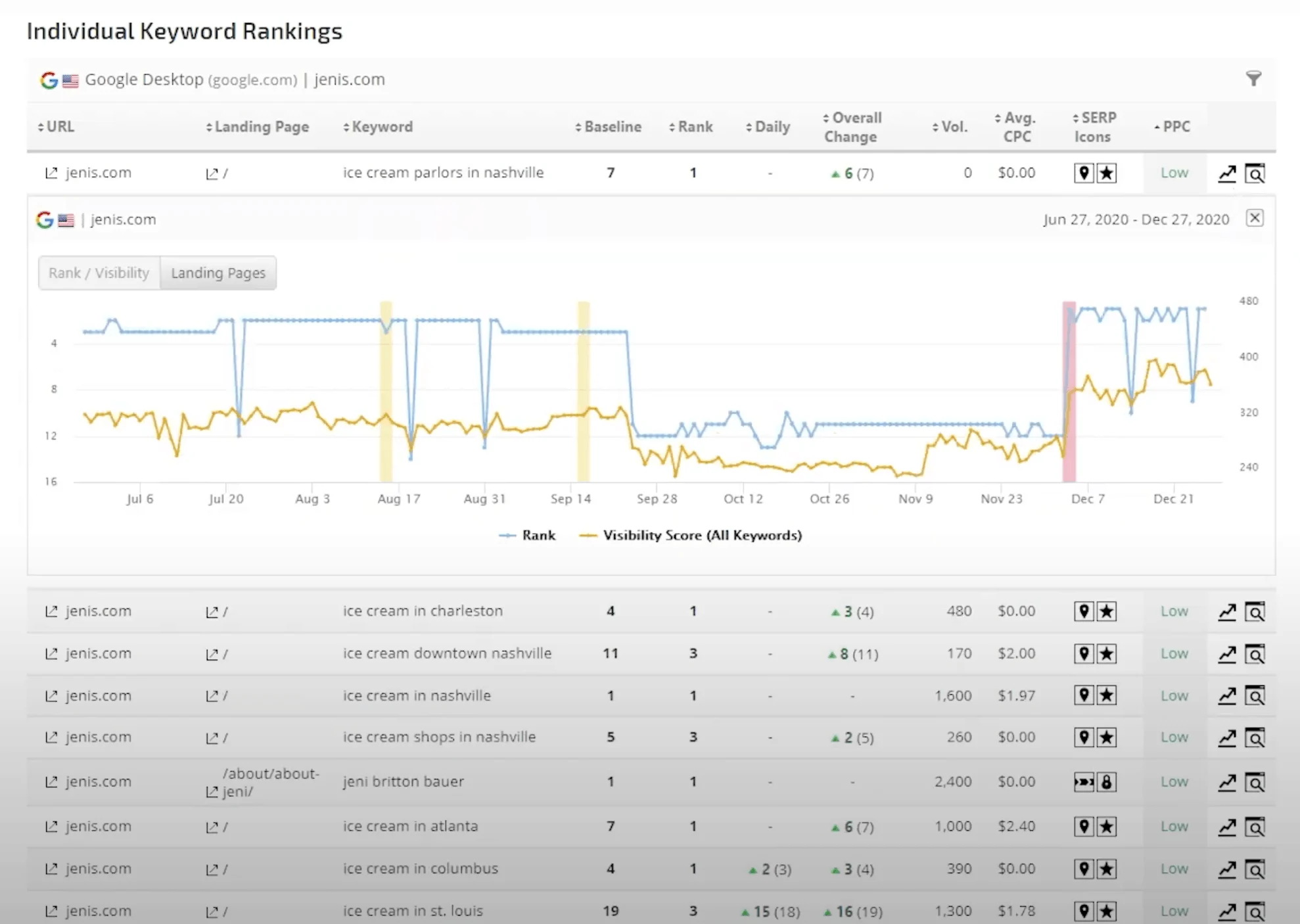
Task: Click the external link icon beside jenis.com top row
Action: coord(51,173)
